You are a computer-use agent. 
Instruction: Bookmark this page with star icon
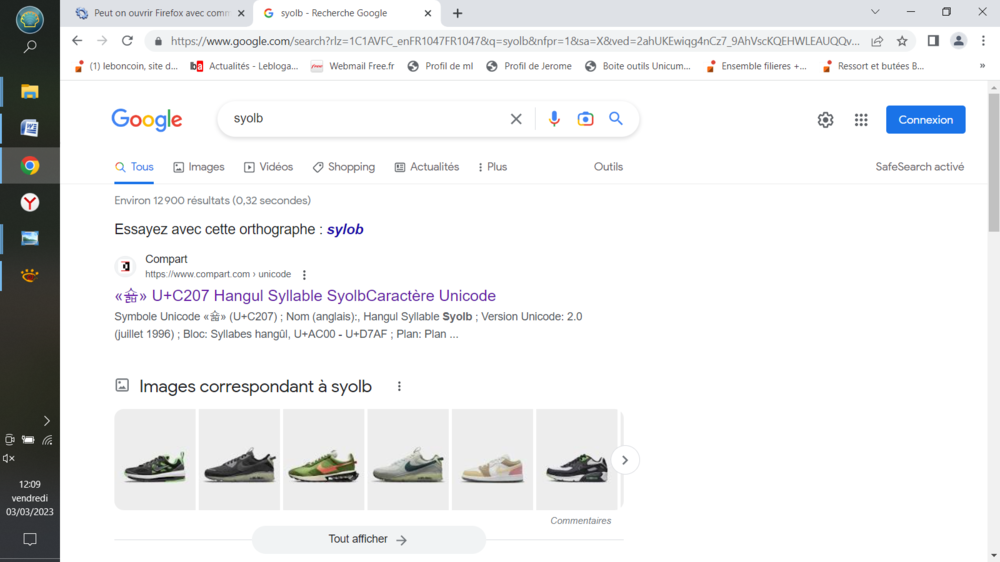tap(902, 41)
